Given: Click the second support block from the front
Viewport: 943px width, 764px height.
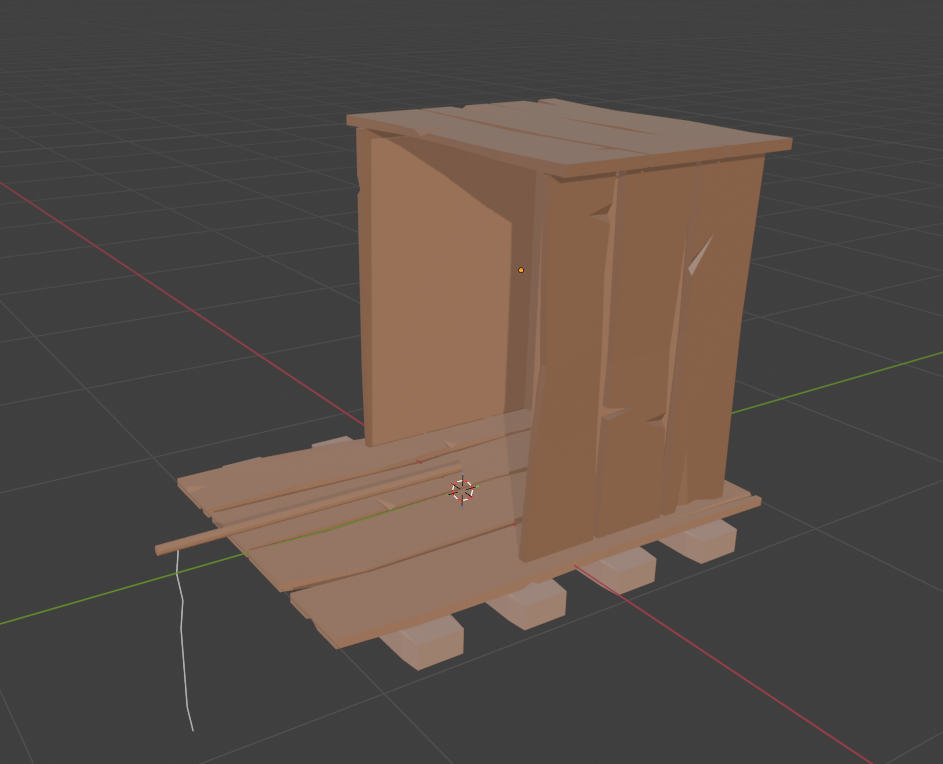Looking at the screenshot, I should [x=527, y=603].
